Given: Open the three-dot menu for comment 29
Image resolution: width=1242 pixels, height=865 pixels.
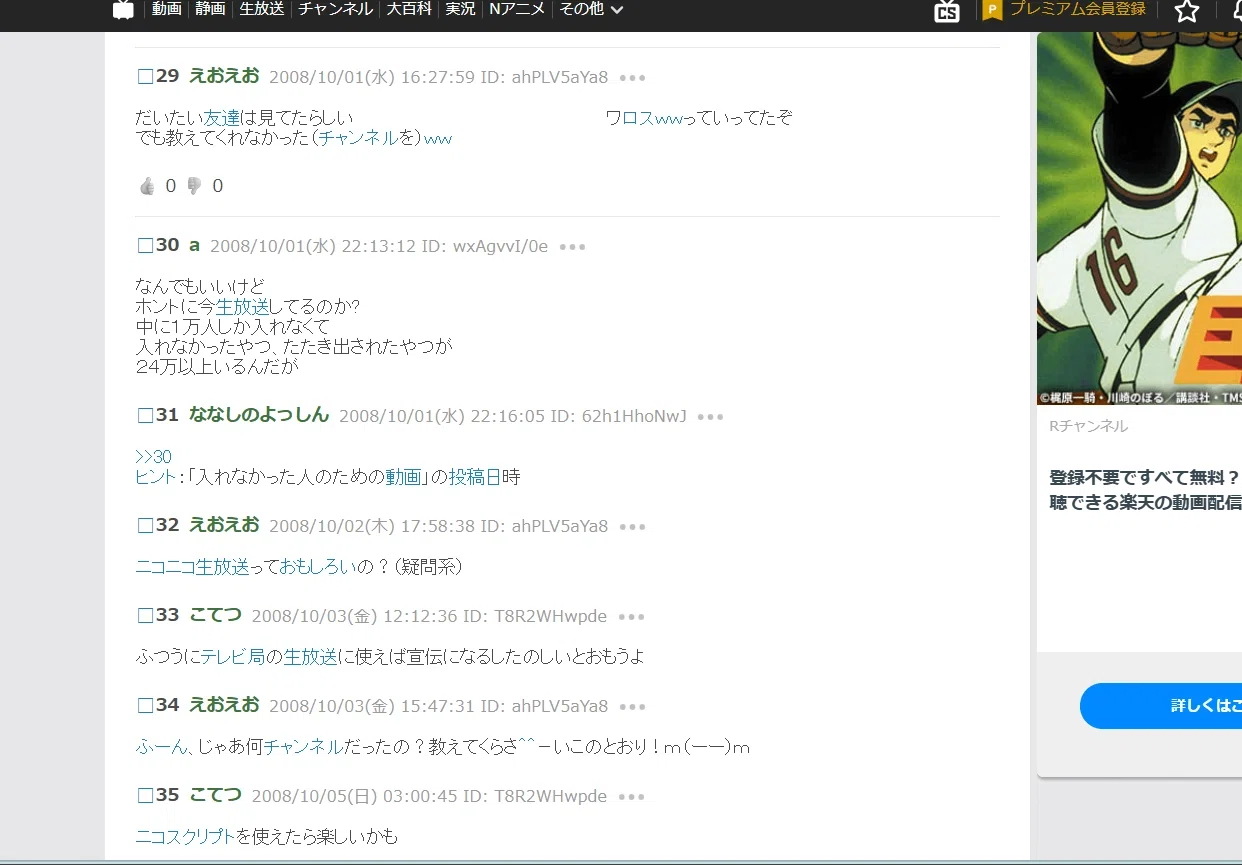Looking at the screenshot, I should click(x=633, y=77).
